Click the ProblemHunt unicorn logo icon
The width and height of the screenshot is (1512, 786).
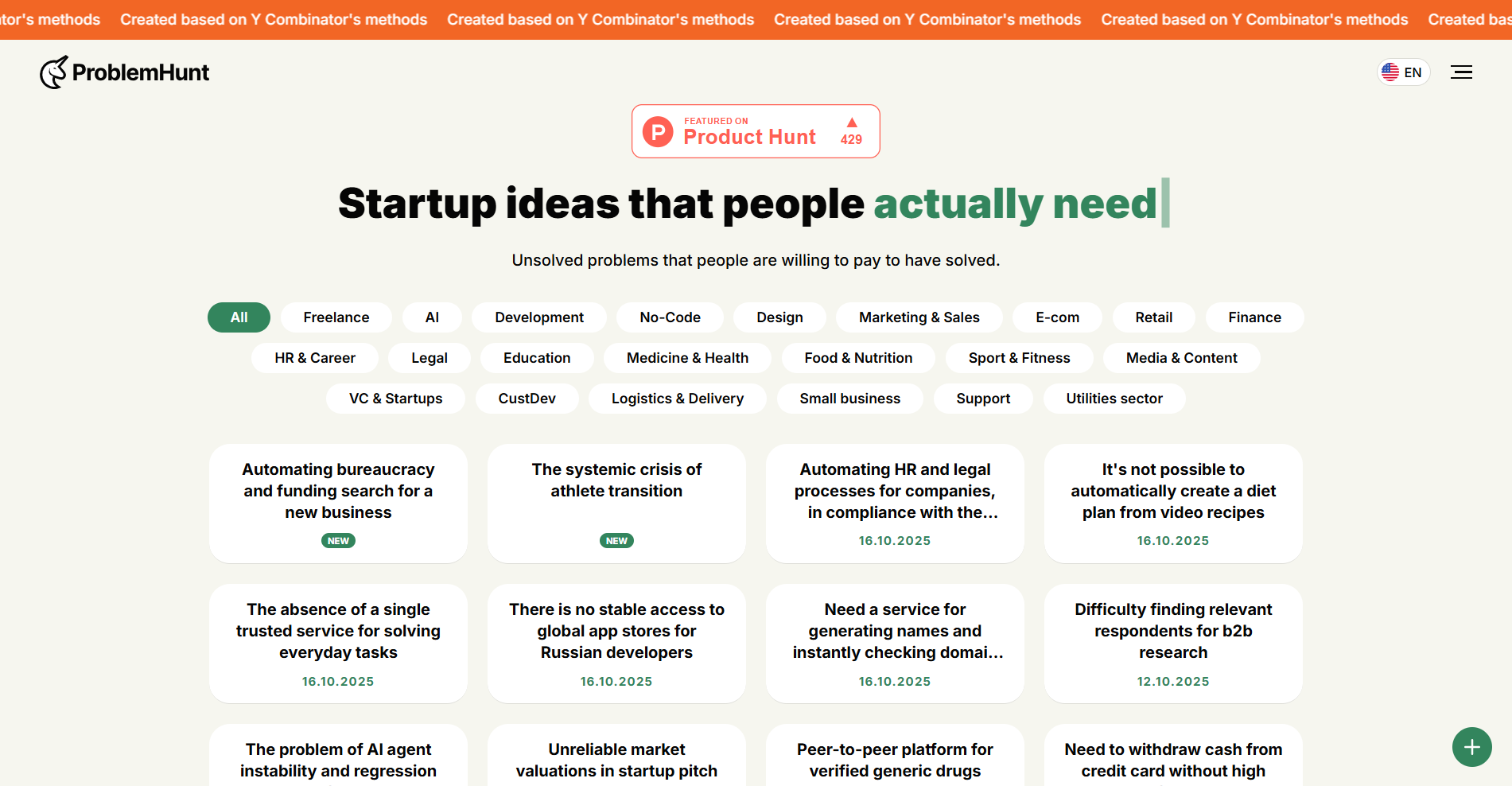click(54, 72)
